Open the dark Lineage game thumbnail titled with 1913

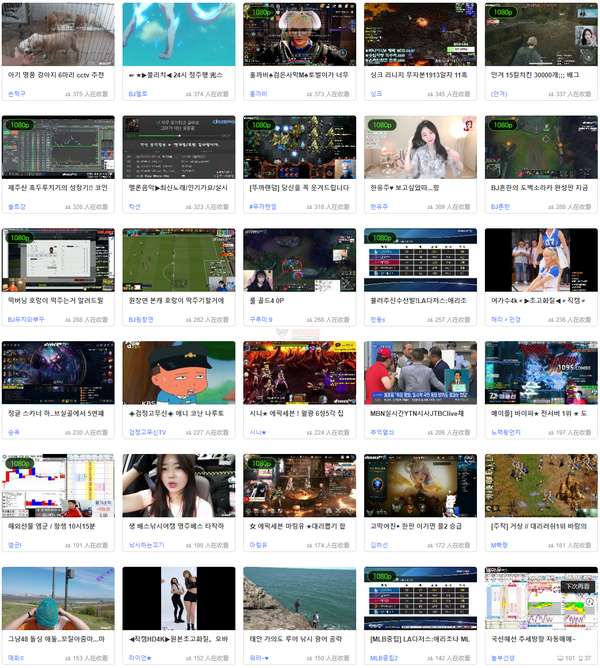point(421,35)
